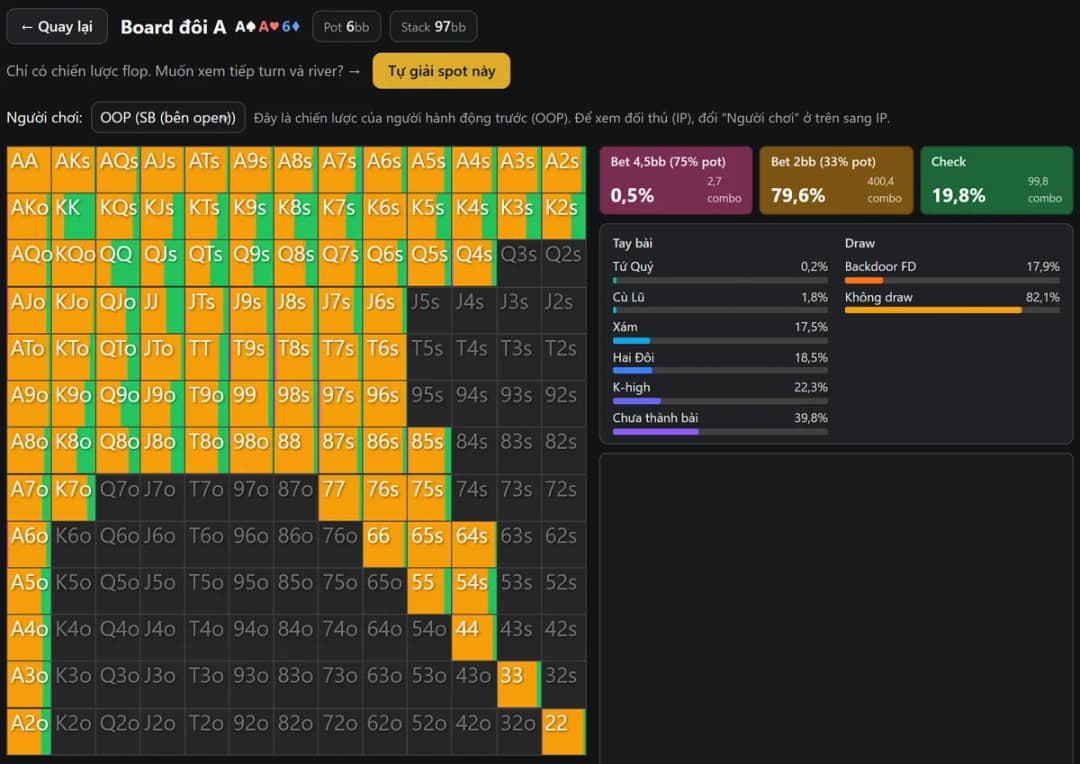Click the Pot 6bb badge
1080x764 pixels.
(x=346, y=27)
